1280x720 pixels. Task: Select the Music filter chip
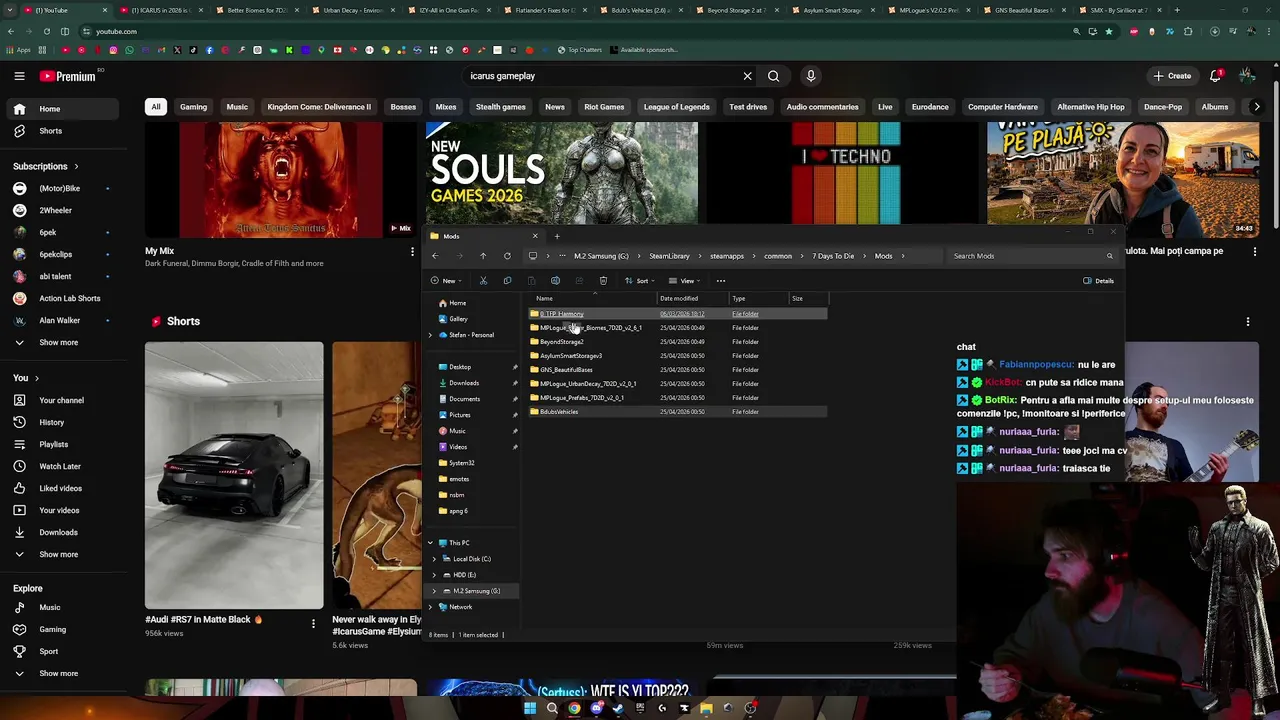(237, 107)
